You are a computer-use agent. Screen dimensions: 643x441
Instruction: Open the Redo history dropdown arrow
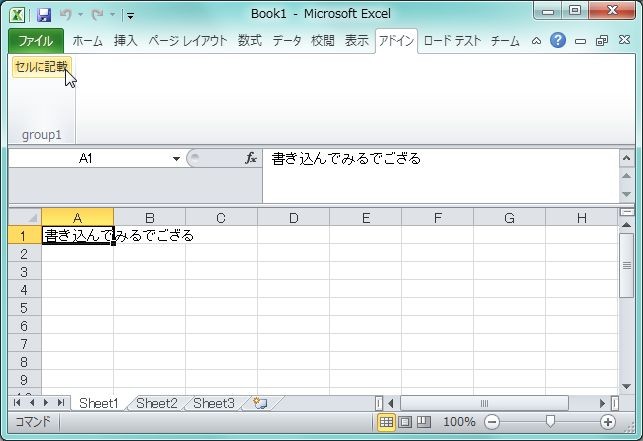pyautogui.click(x=112, y=15)
